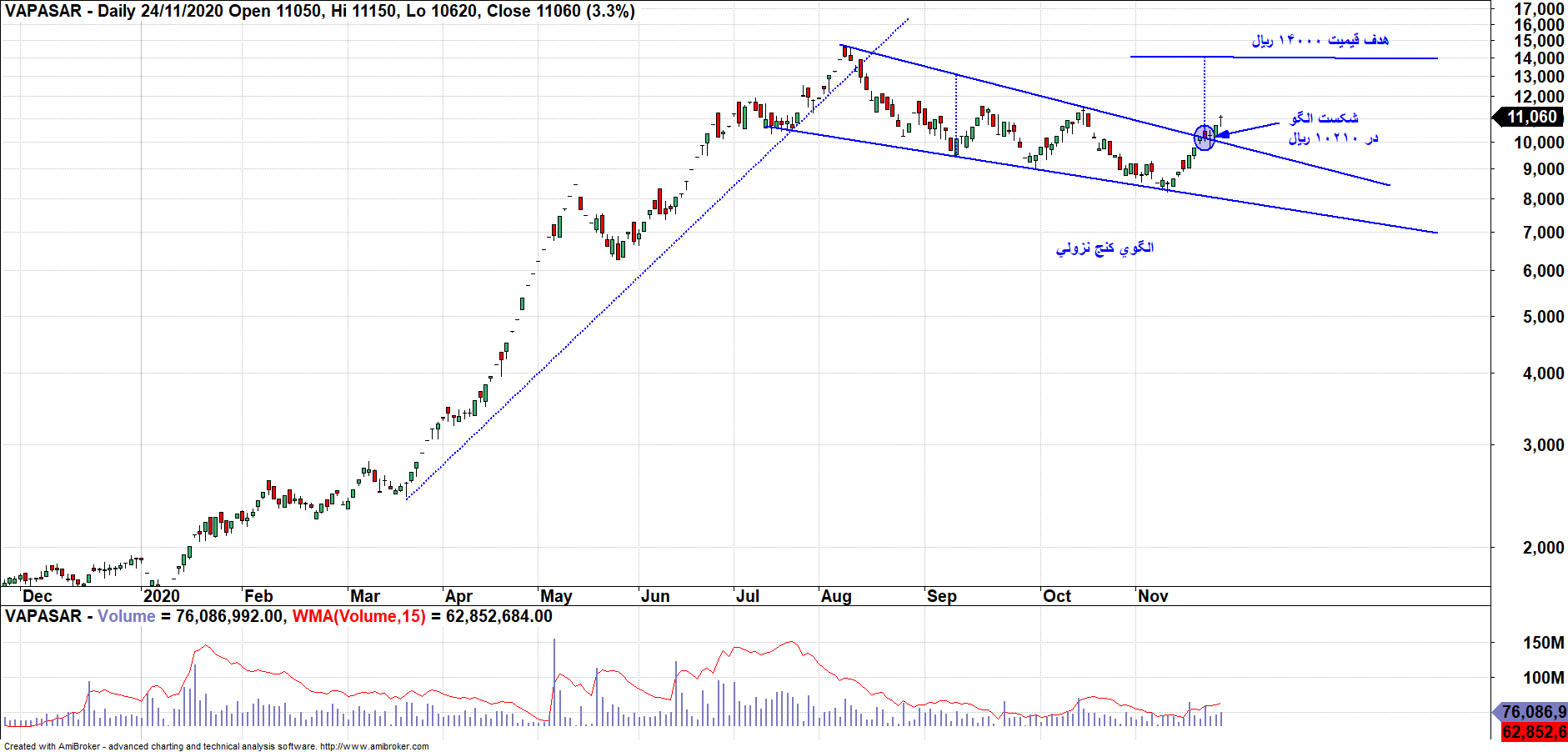The image size is (1568, 752).
Task: Click the red 62,852,6 WMA value tag
Action: click(1533, 732)
